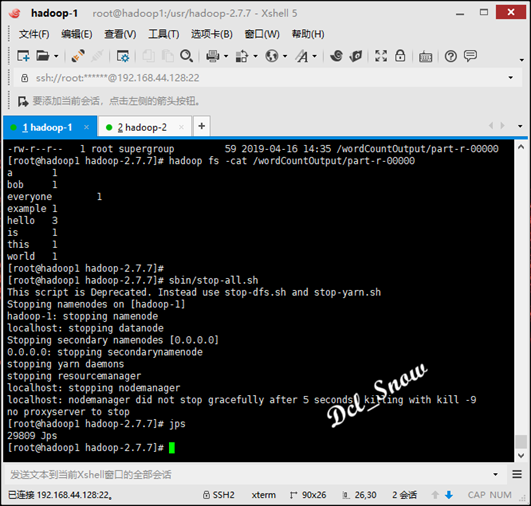The height and width of the screenshot is (506, 531).
Task: Click the 26,30 cursor position status
Action: (x=359, y=495)
